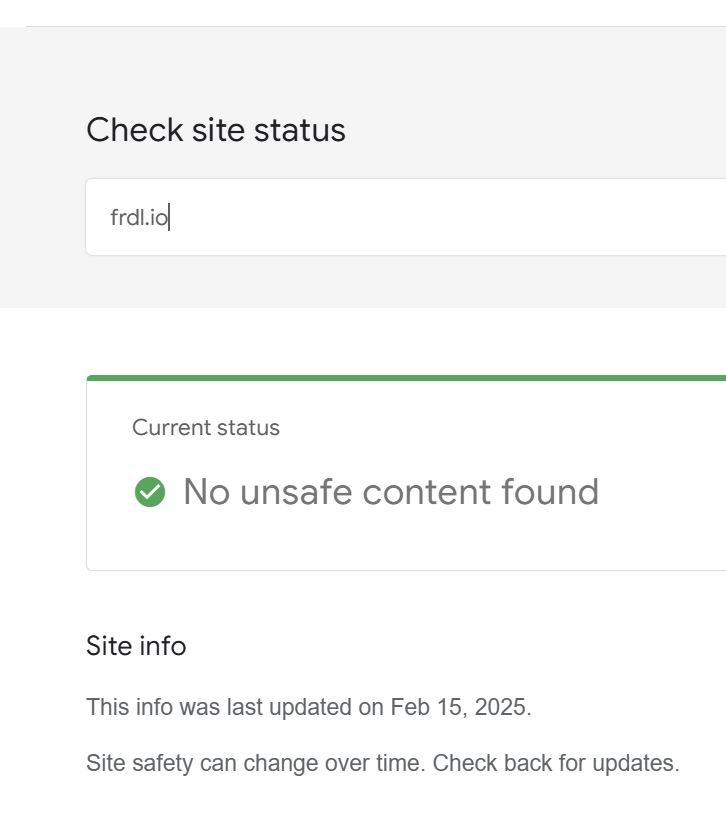Click the 'Check site status' heading
Screen dimensions: 726x823
[216, 130]
